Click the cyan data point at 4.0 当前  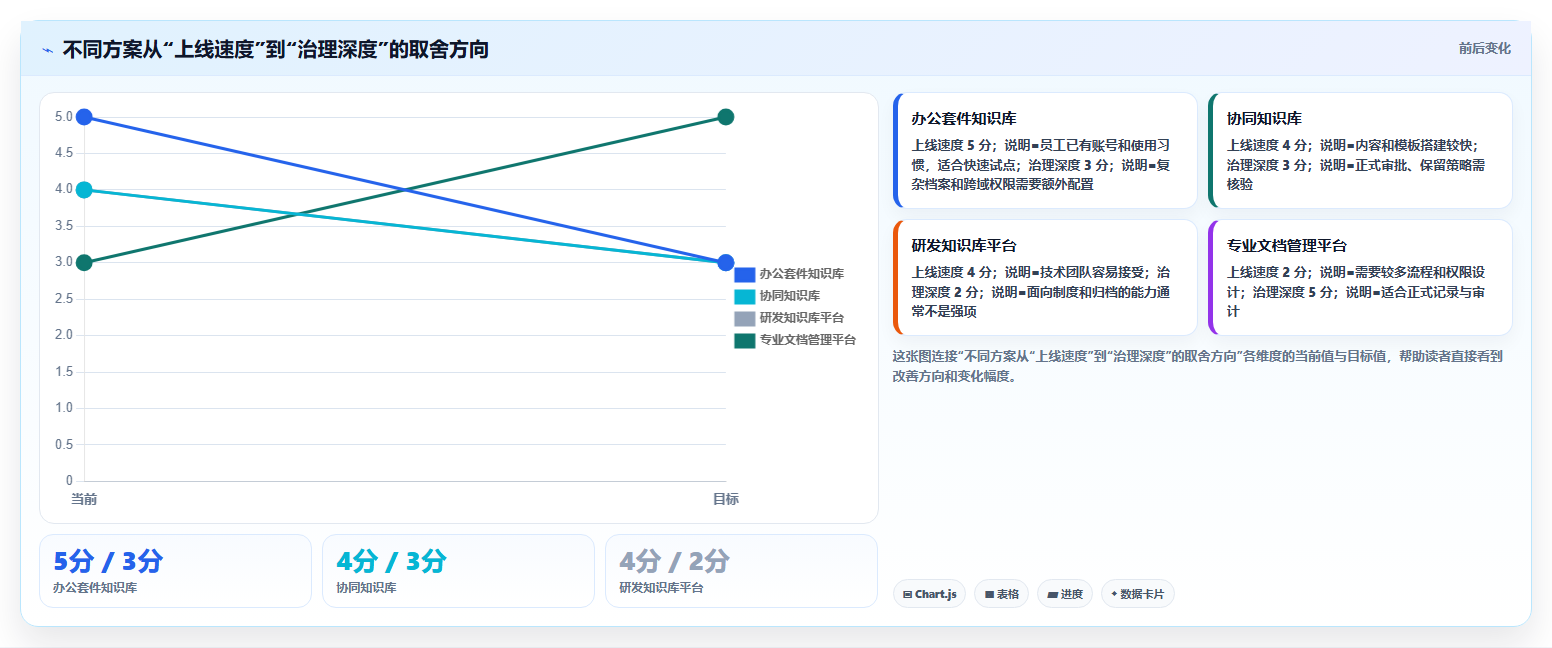tap(84, 190)
